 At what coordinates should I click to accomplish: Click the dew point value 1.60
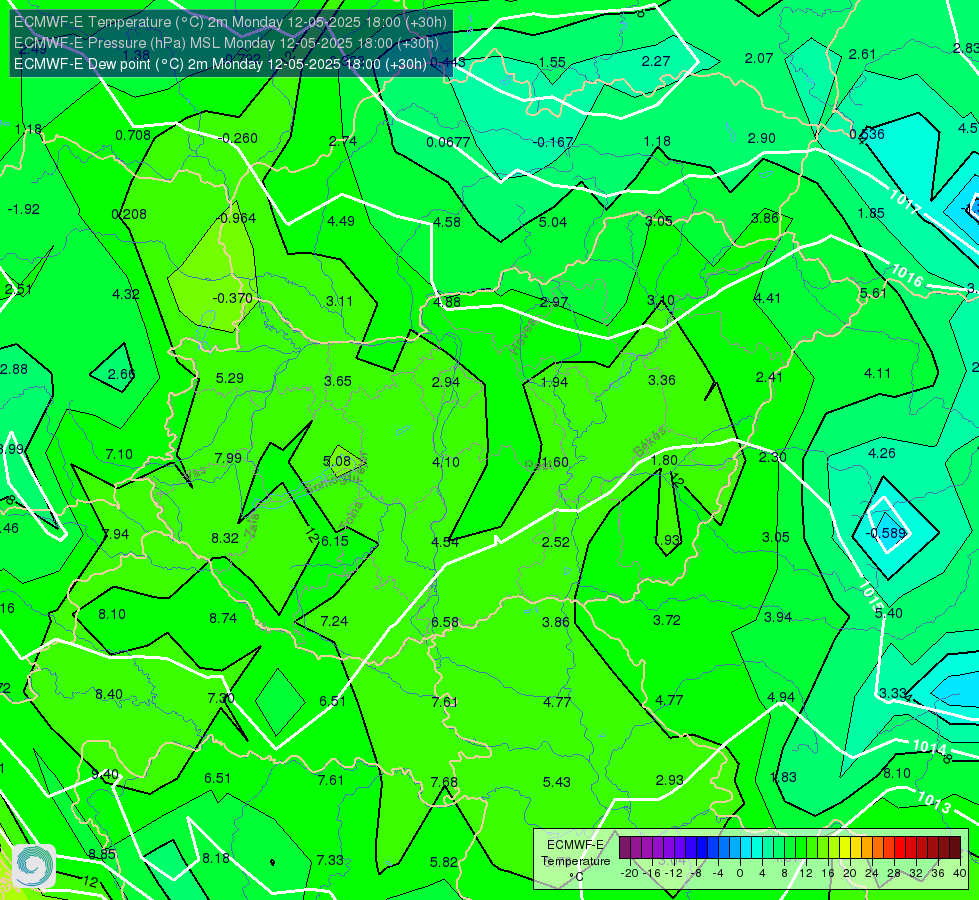tap(555, 462)
